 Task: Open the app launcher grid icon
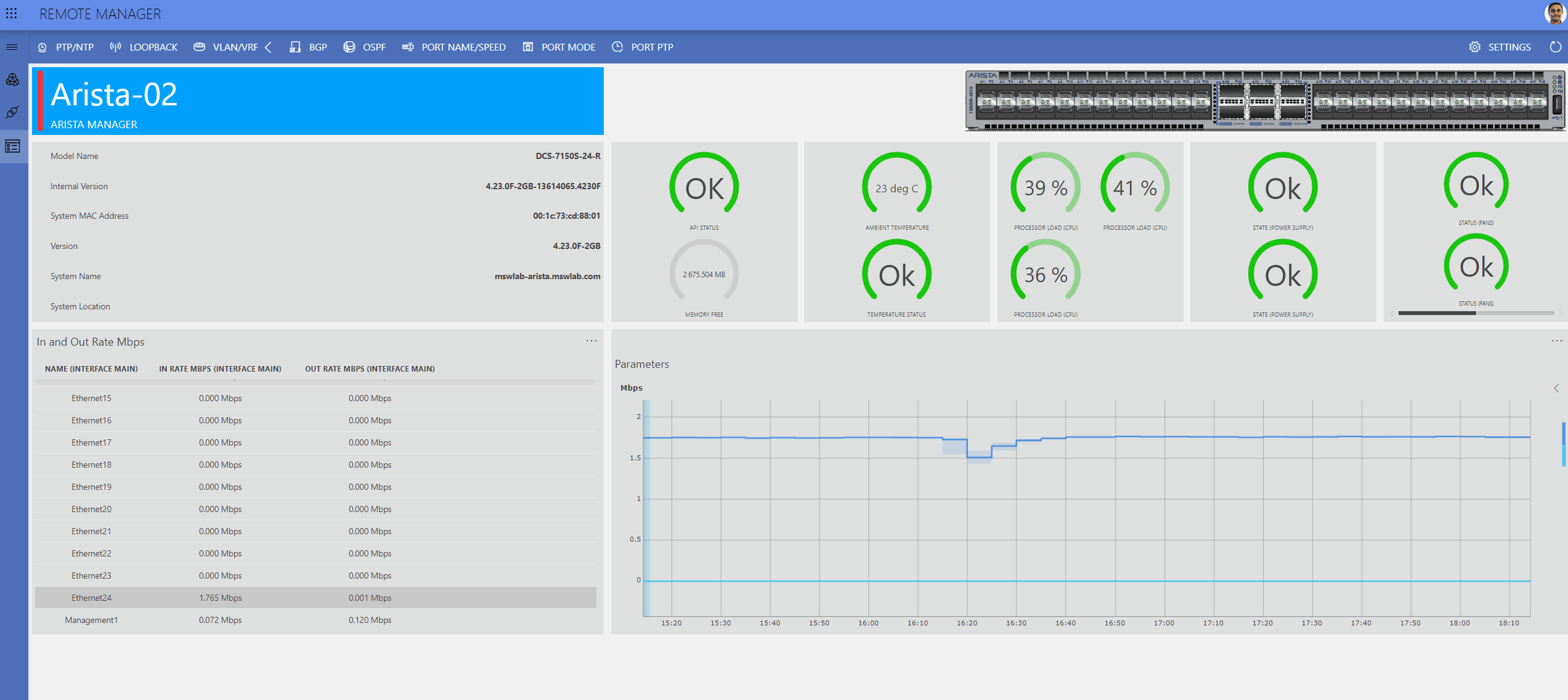[12, 13]
